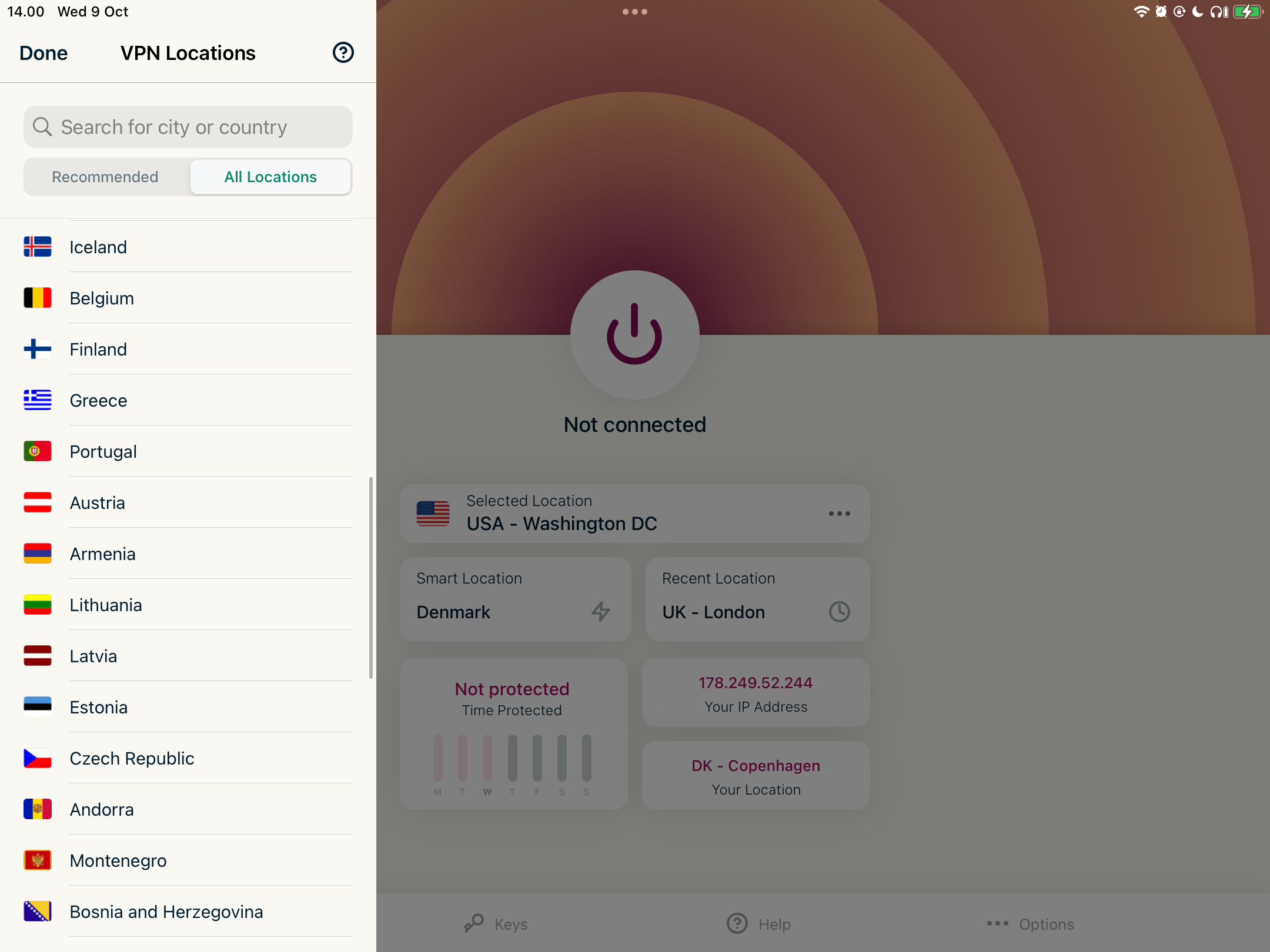Click the USA Washington DC selected location

635,512
